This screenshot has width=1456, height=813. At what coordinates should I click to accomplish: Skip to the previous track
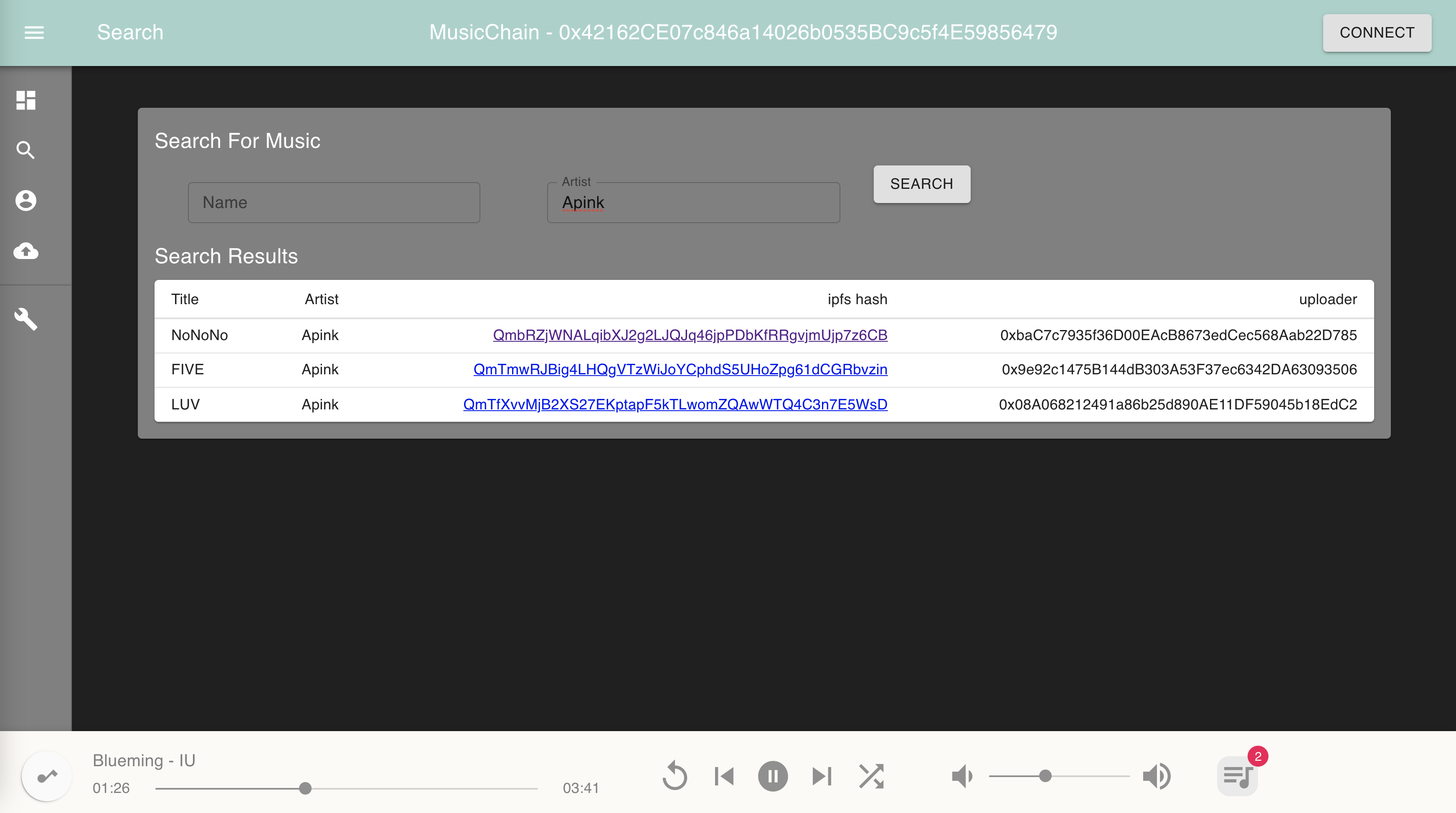[724, 776]
